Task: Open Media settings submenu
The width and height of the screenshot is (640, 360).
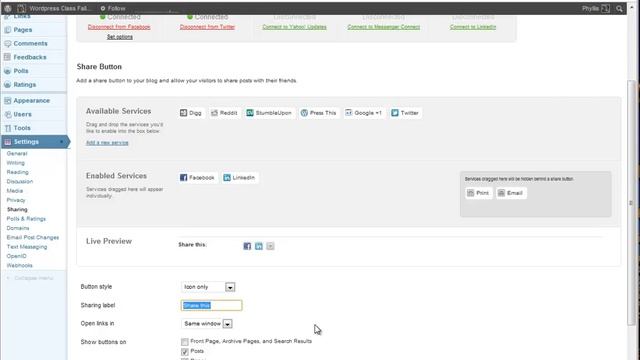Action: coord(15,191)
